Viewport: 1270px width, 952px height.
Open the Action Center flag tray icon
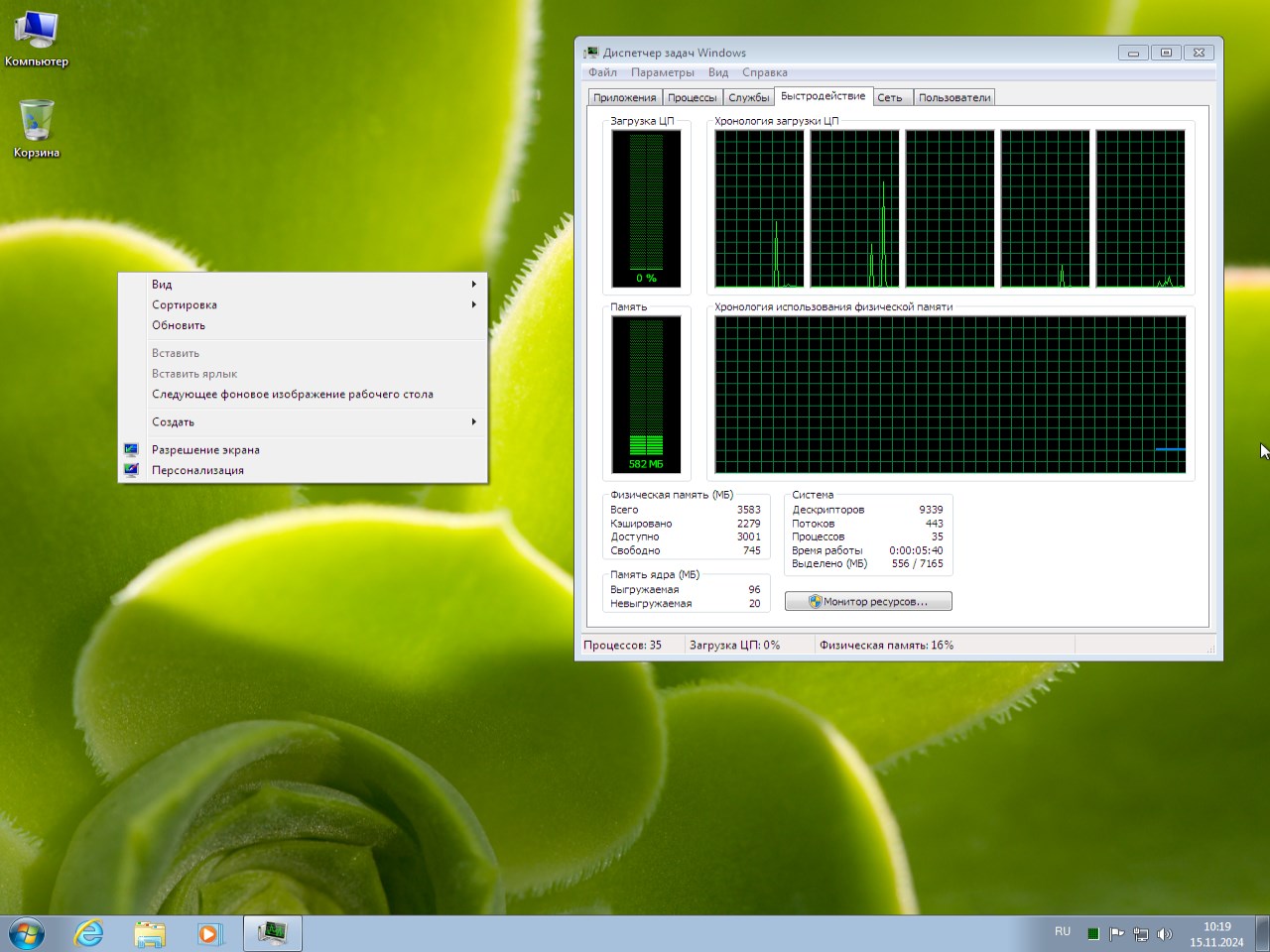click(x=1116, y=933)
